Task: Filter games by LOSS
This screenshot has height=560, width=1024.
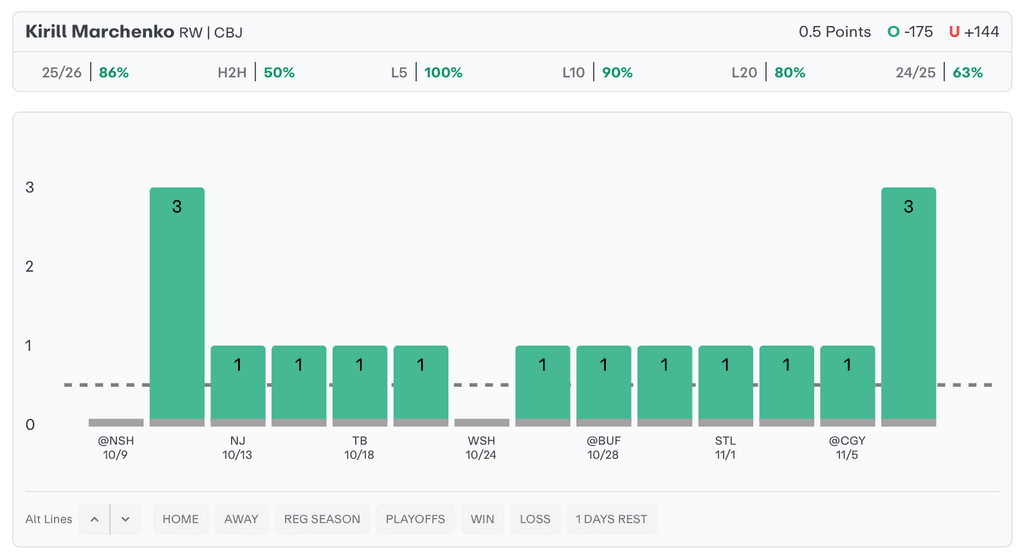Action: point(535,519)
